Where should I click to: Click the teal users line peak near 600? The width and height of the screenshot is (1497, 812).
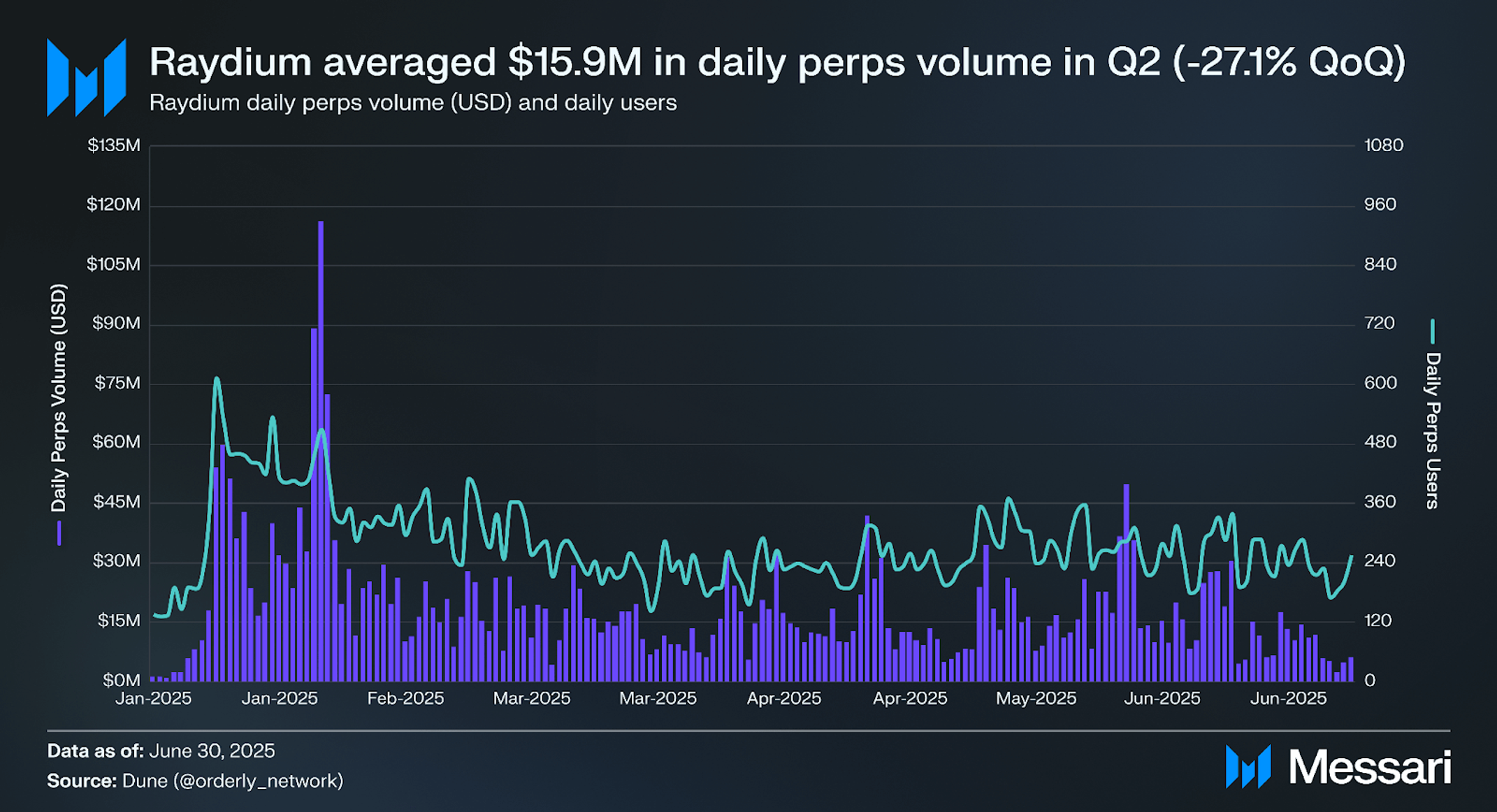[x=217, y=380]
